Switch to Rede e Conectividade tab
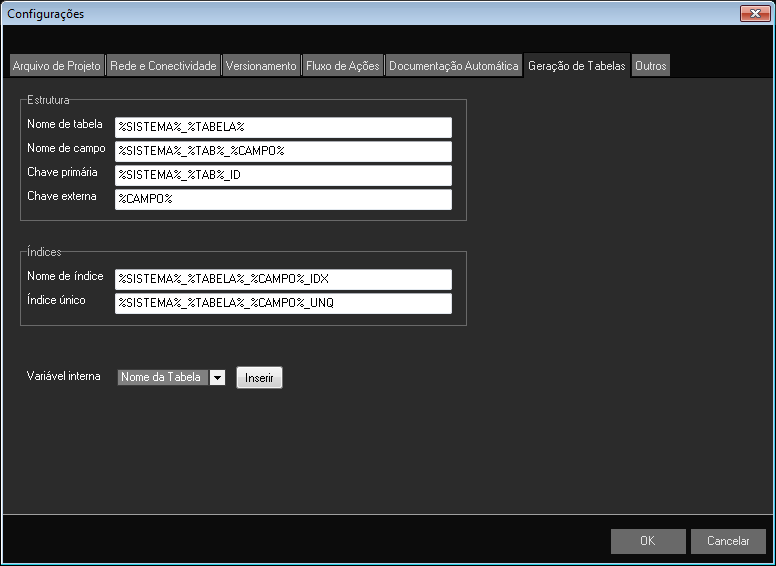Image resolution: width=776 pixels, height=566 pixels. [x=163, y=66]
